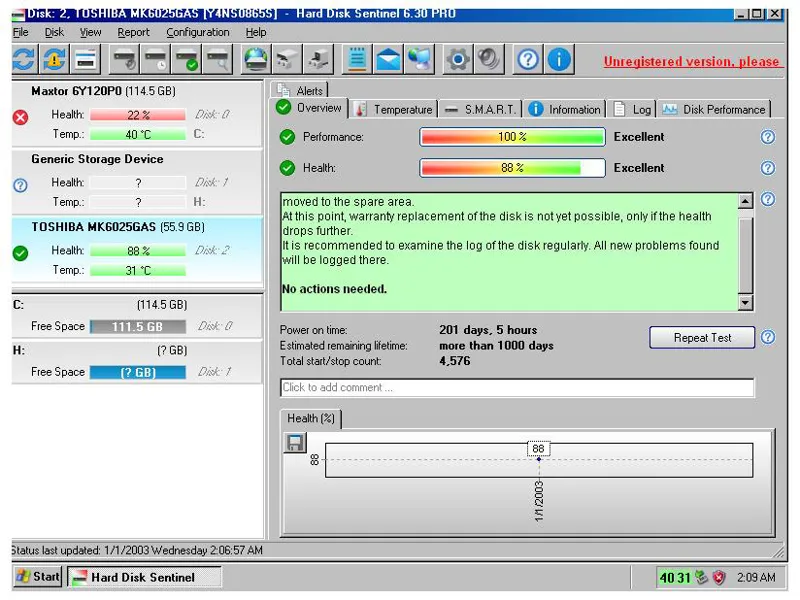Open the File menu

pos(20,32)
